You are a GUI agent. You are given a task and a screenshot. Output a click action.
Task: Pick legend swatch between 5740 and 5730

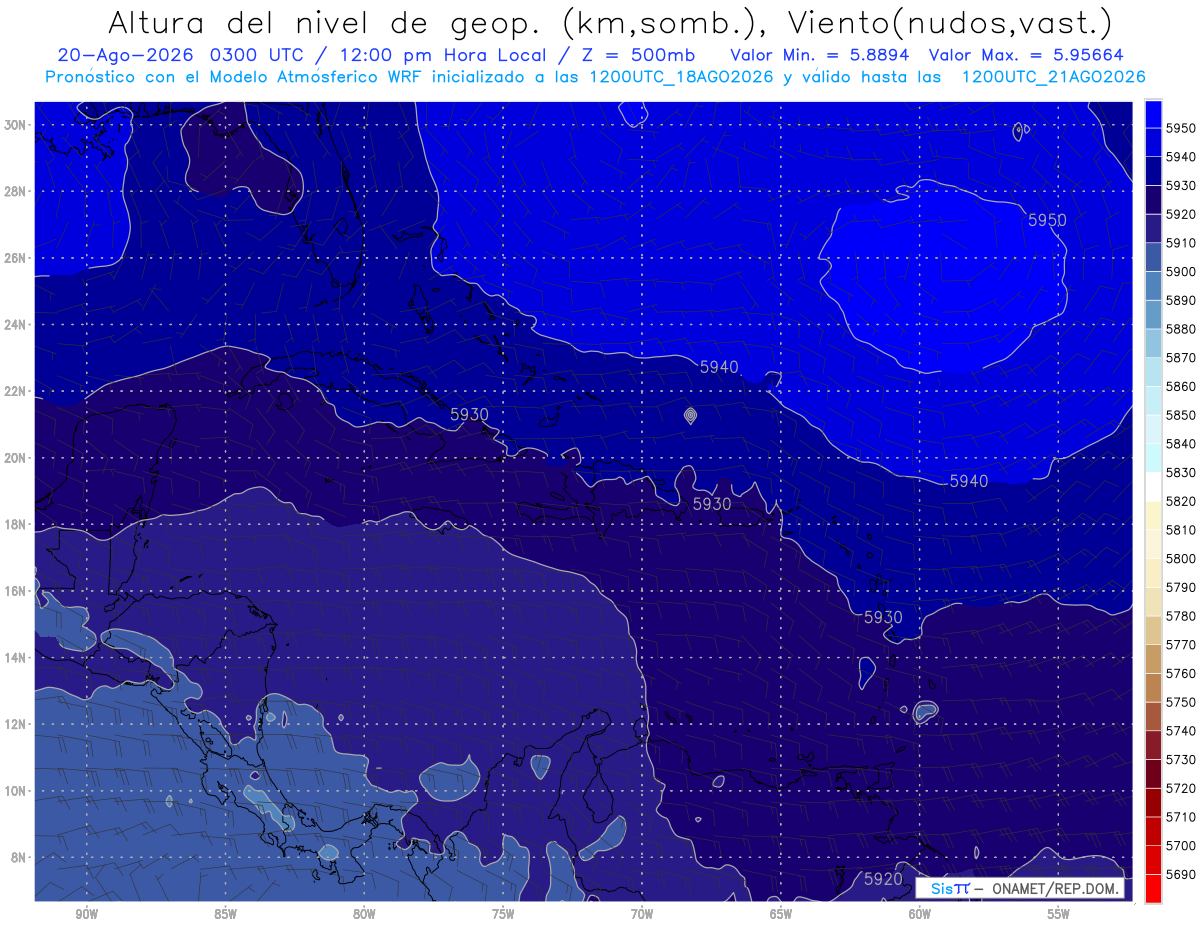[x=1153, y=745]
